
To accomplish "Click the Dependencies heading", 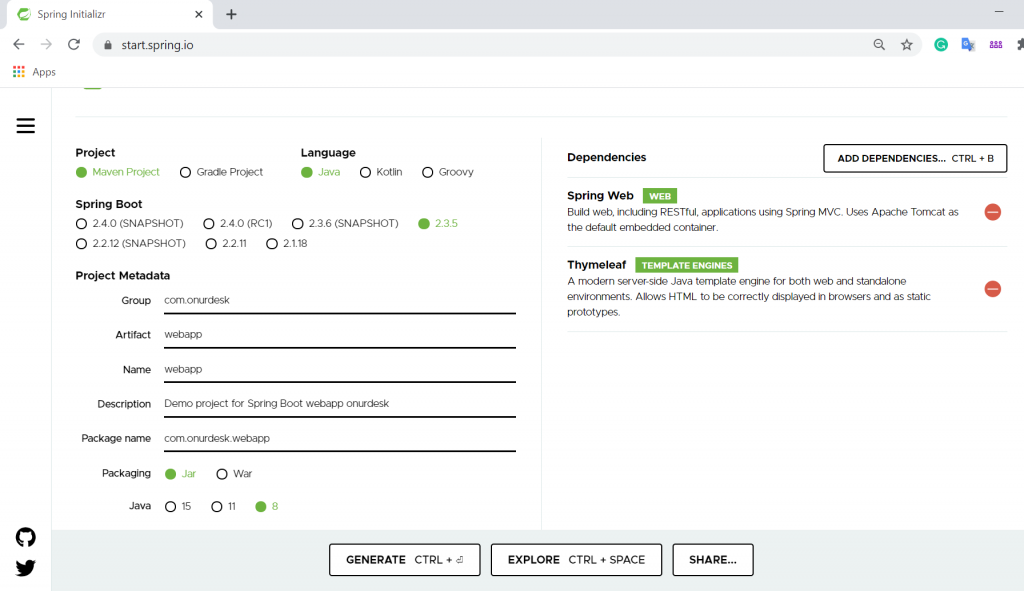I will [606, 157].
